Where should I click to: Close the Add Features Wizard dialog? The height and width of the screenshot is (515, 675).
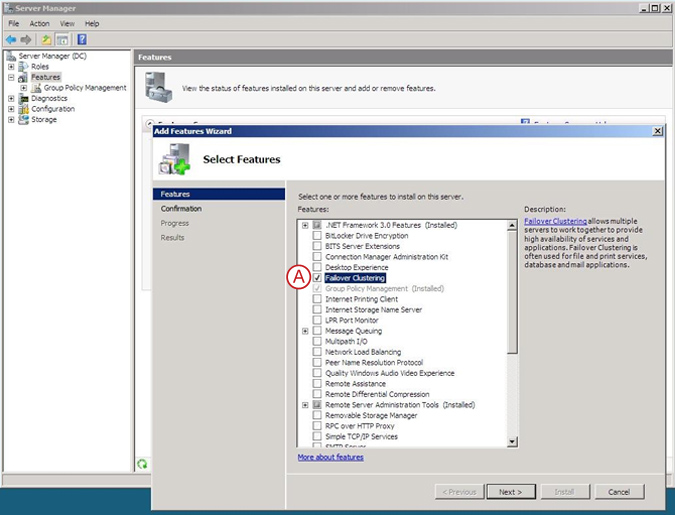click(657, 131)
